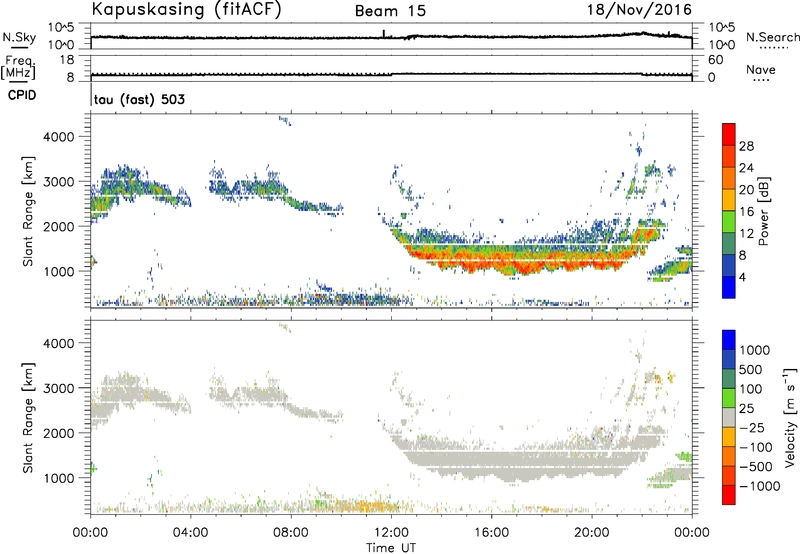Click the '-1000' tick on velocity color bar

pos(759,486)
